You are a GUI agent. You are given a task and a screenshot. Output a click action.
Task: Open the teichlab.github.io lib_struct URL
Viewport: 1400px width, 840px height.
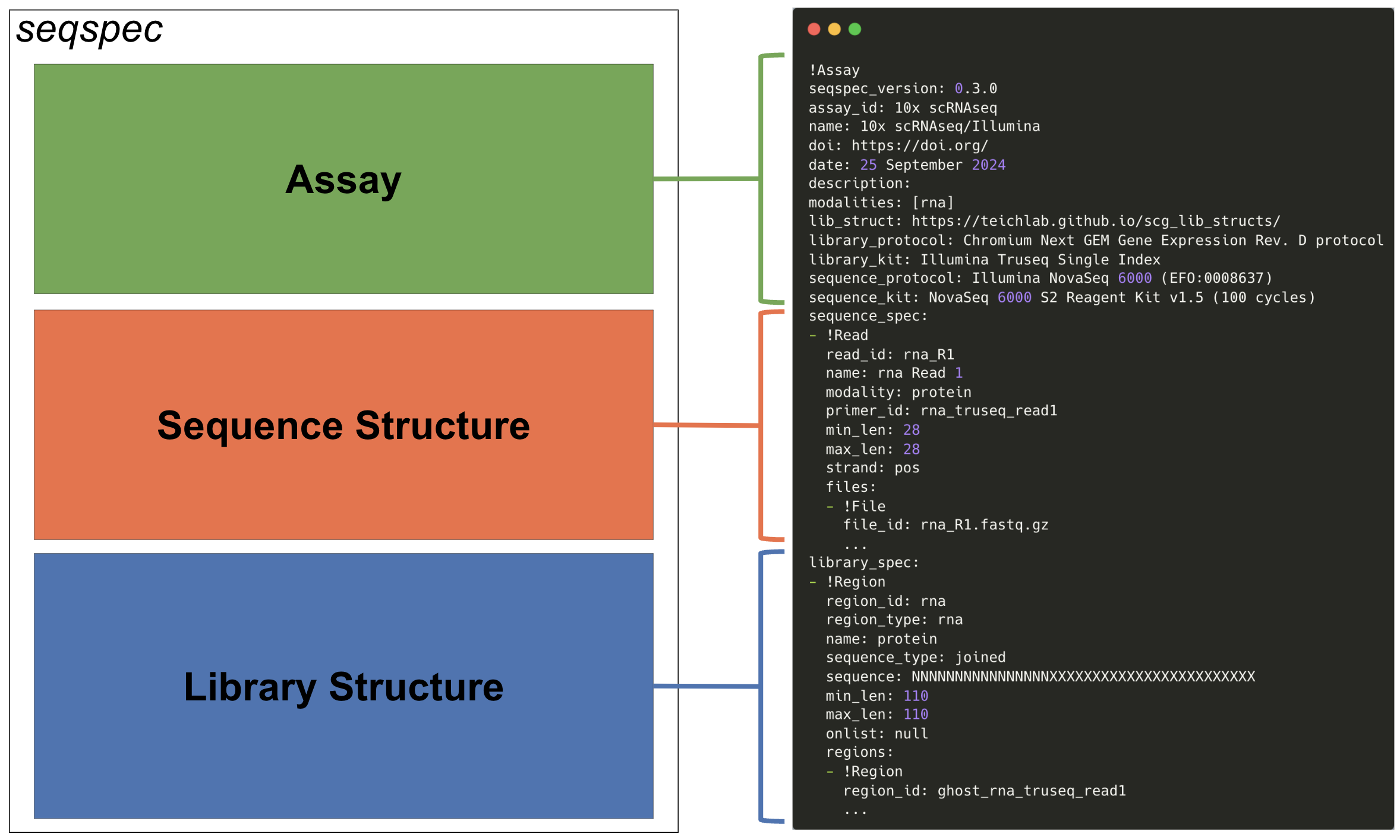(x=1095, y=221)
